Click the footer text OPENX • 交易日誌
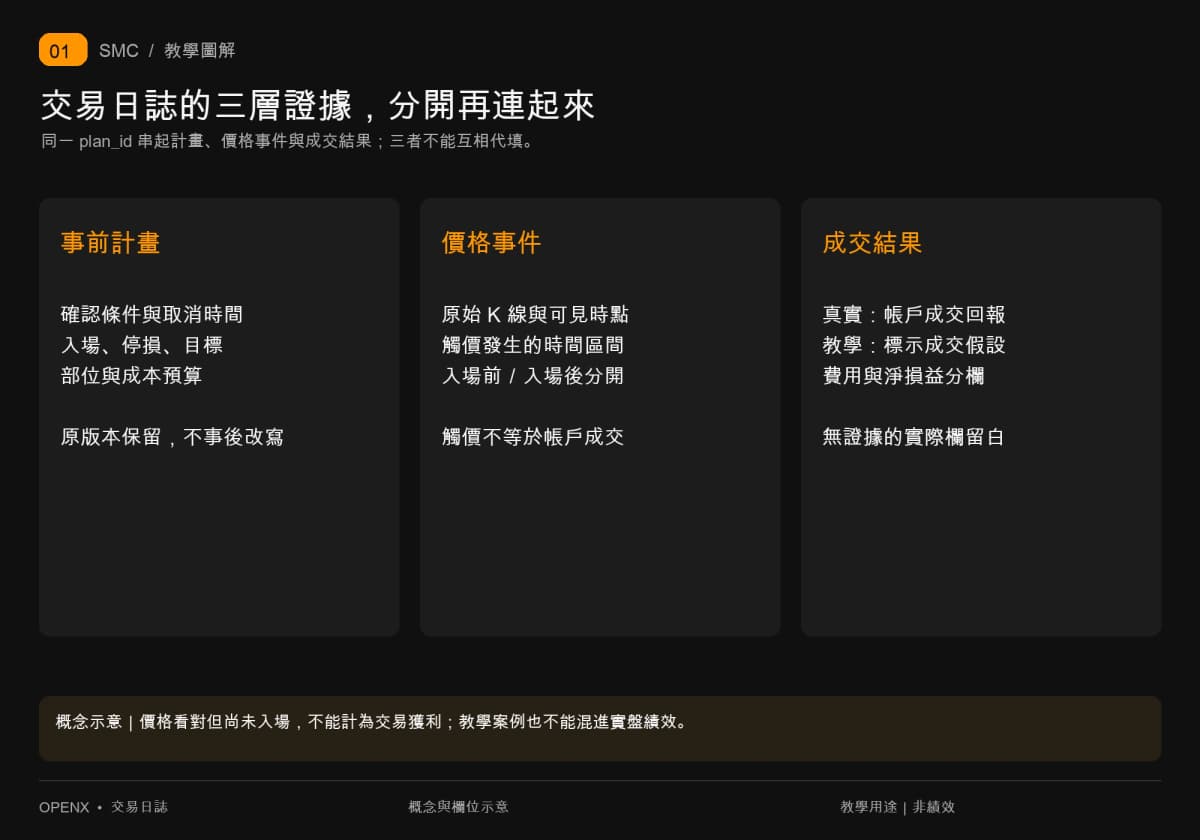Image resolution: width=1200 pixels, height=840 pixels. [104, 807]
